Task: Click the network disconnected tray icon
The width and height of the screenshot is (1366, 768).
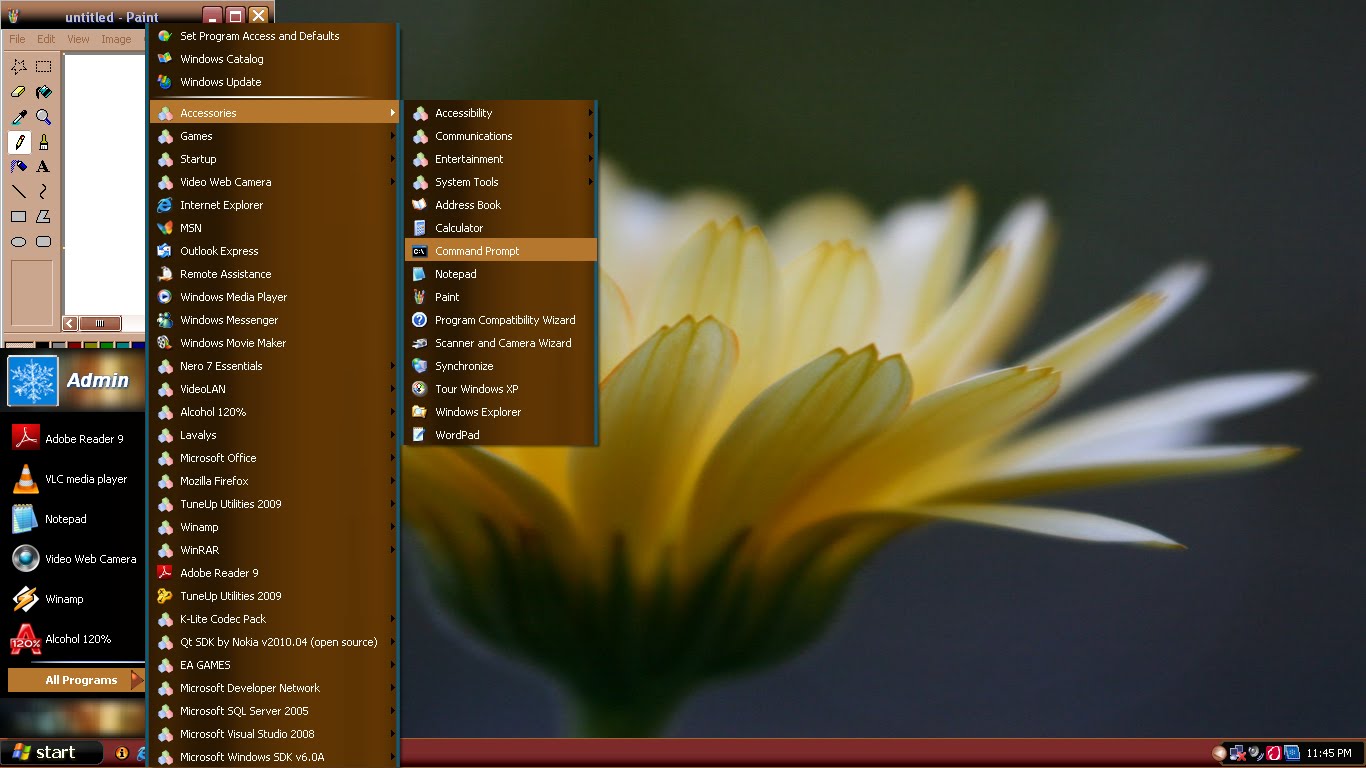Action: point(1238,753)
